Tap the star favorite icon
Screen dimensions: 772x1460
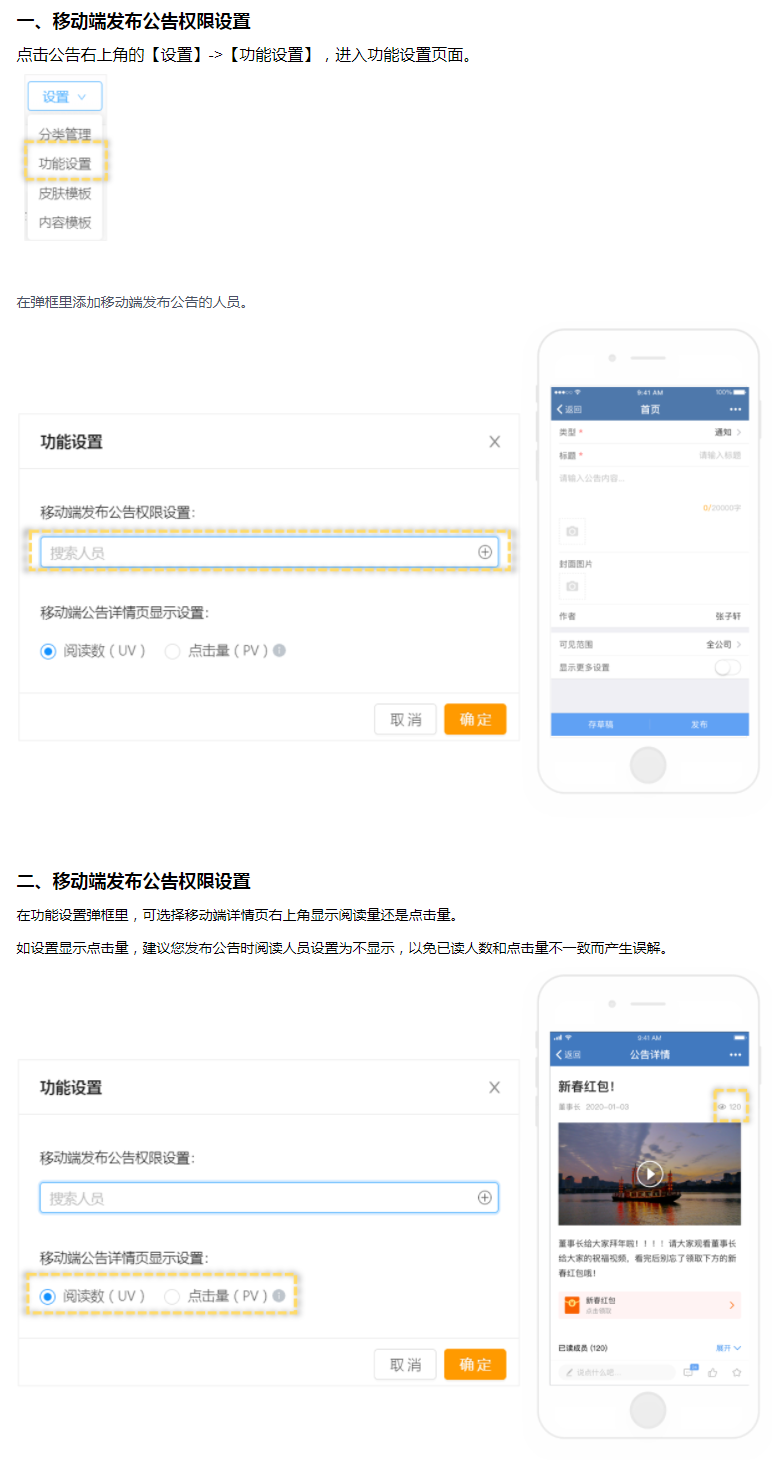coord(737,1372)
